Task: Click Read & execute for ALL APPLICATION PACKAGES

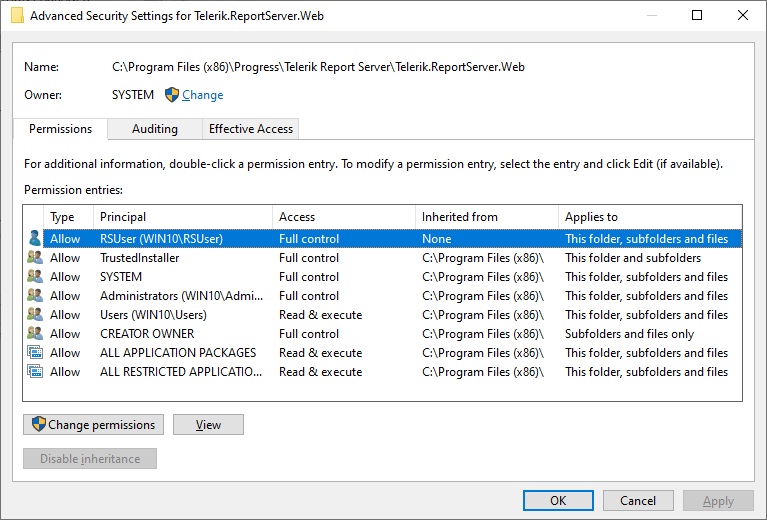Action: coord(320,353)
